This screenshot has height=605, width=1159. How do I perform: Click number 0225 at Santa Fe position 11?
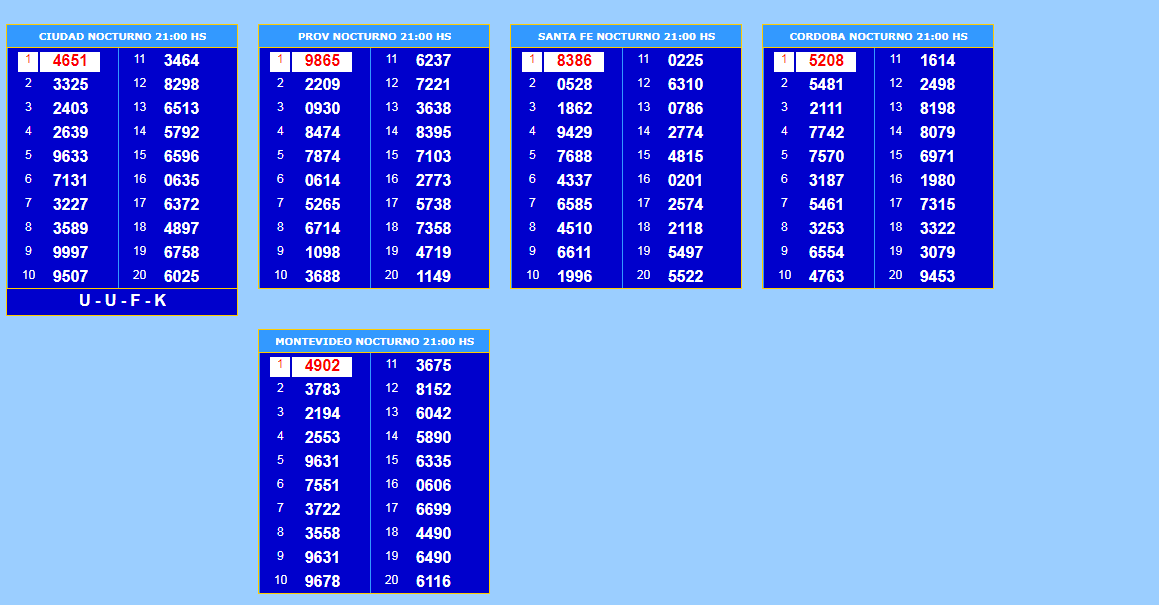click(x=685, y=60)
